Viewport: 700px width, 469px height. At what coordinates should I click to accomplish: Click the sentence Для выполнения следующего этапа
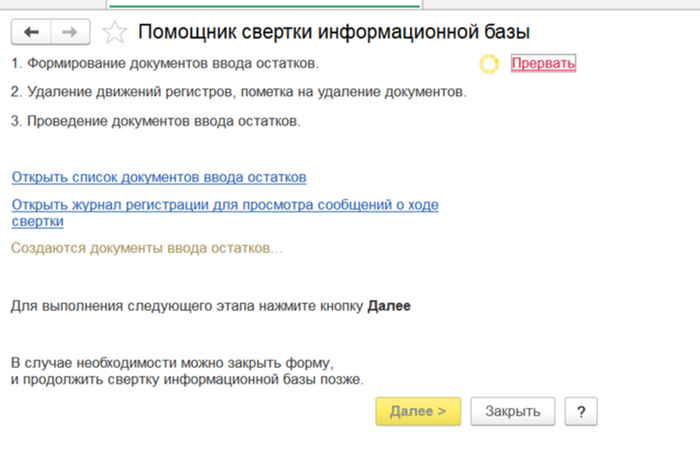(x=188, y=305)
